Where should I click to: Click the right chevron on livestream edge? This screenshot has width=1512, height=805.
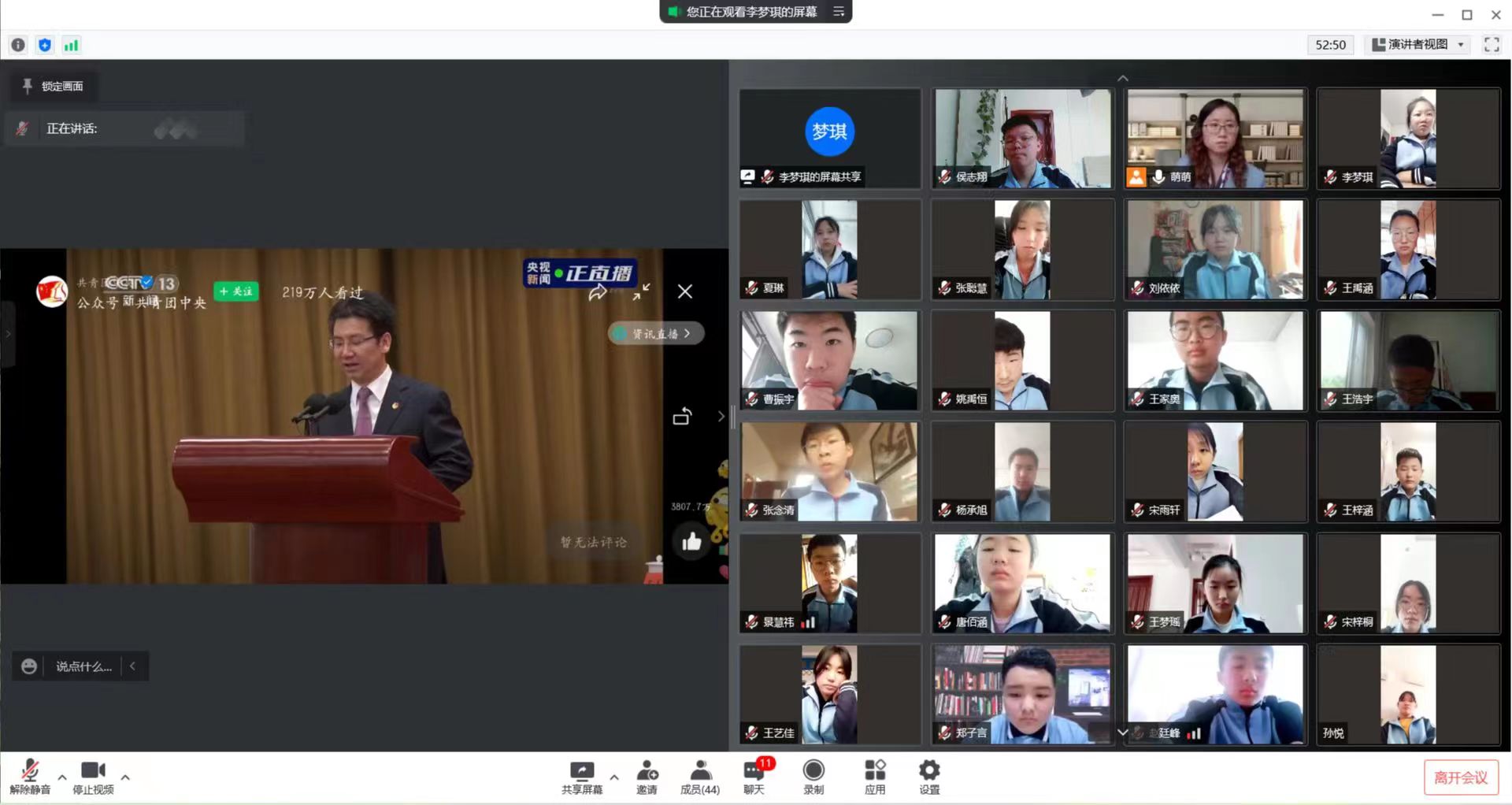[721, 416]
